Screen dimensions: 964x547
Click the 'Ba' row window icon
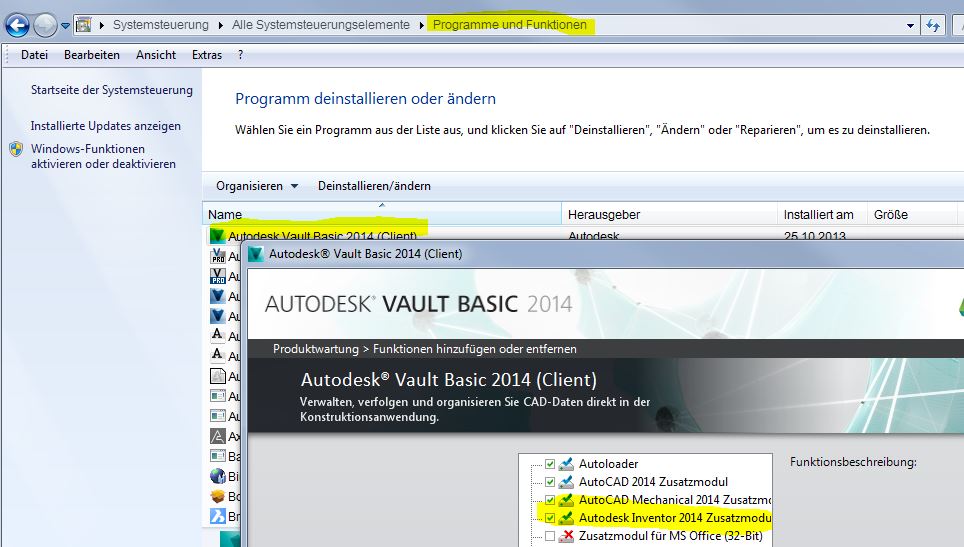tap(218, 456)
